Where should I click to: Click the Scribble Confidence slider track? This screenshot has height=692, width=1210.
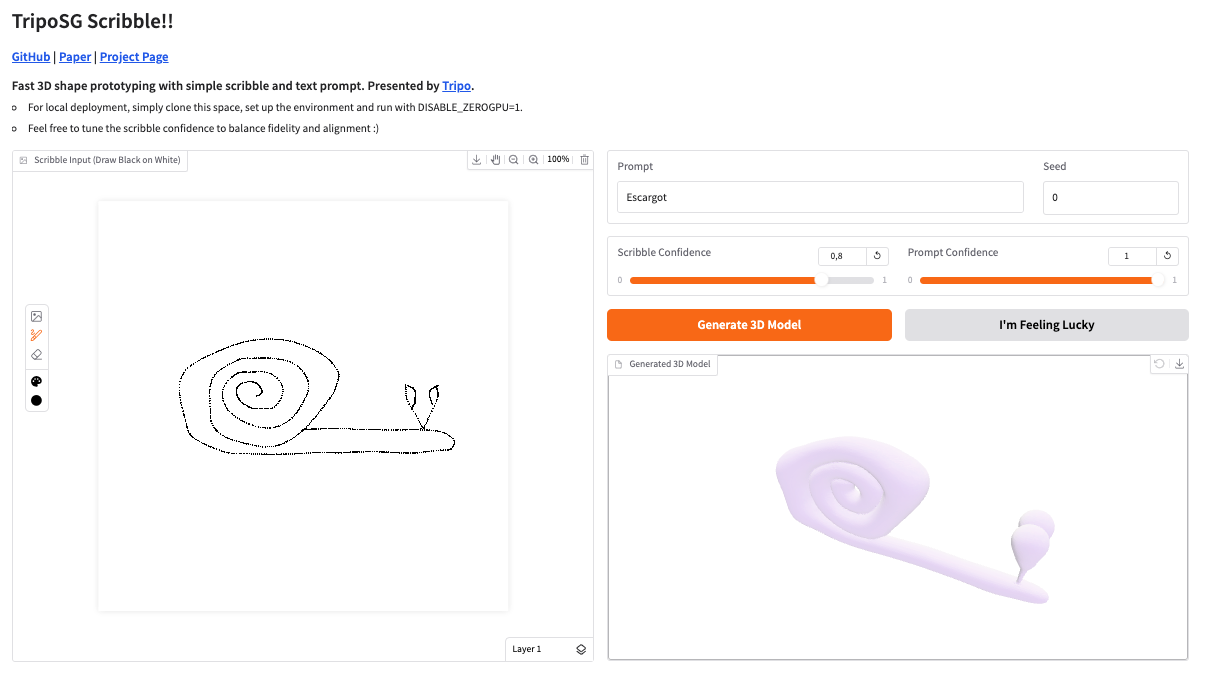750,280
